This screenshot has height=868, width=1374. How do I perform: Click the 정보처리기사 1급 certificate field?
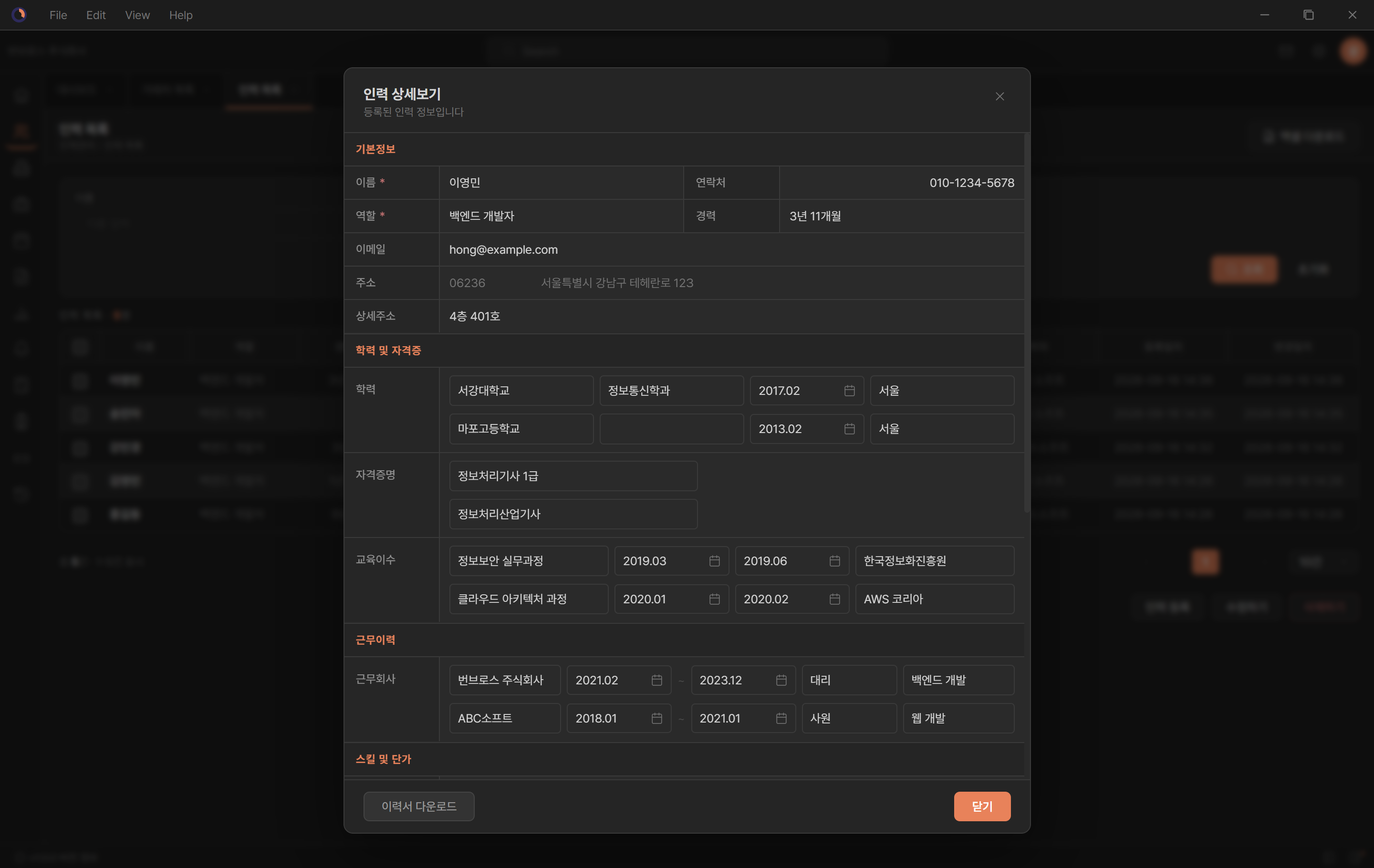573,476
